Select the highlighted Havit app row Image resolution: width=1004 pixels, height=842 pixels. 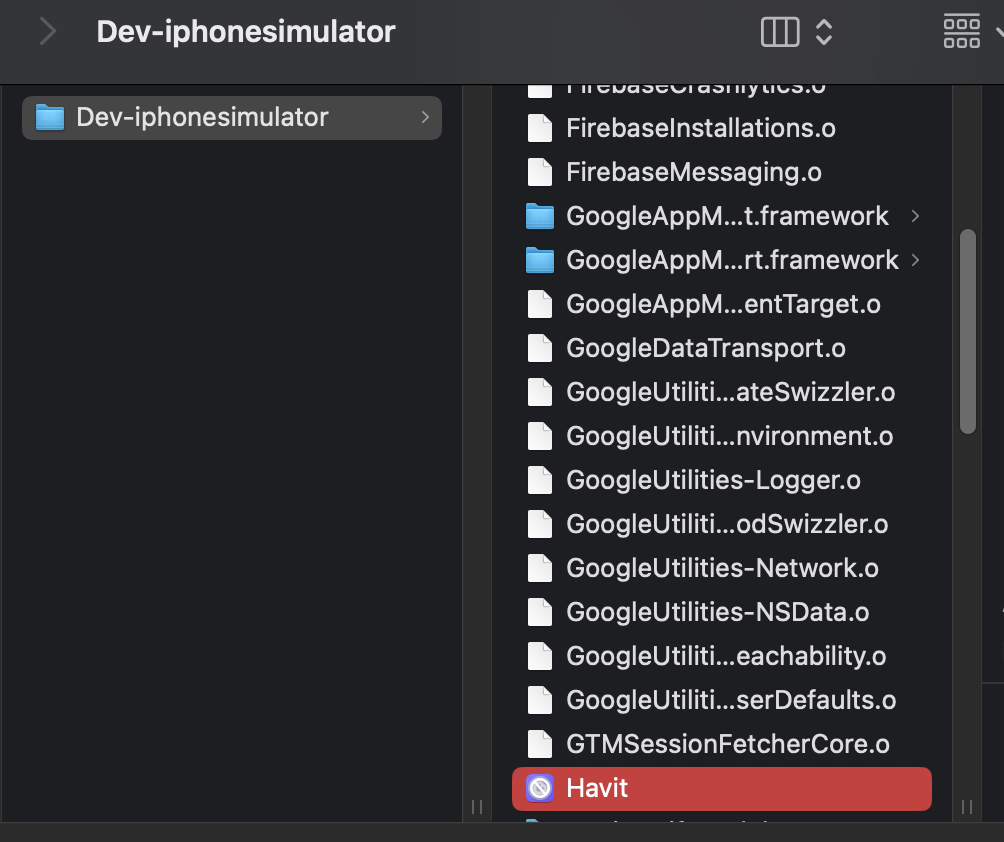[x=722, y=789]
